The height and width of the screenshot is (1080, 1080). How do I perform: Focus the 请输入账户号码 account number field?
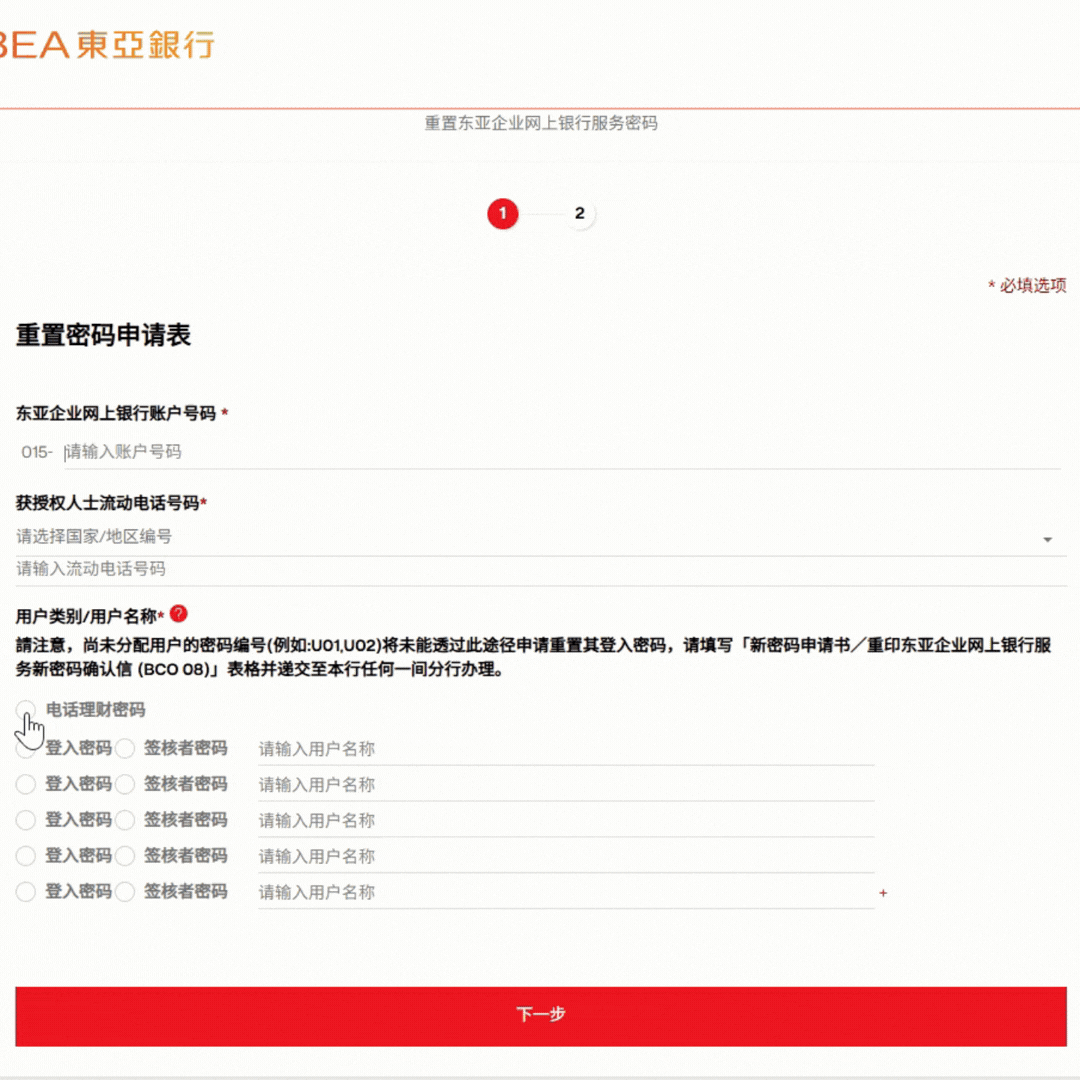[562, 452]
